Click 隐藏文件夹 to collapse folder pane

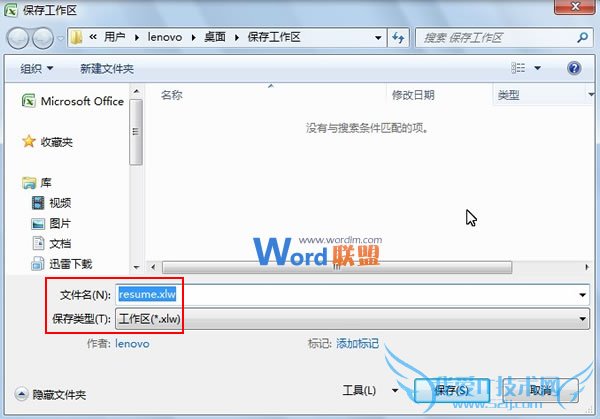coord(50,394)
